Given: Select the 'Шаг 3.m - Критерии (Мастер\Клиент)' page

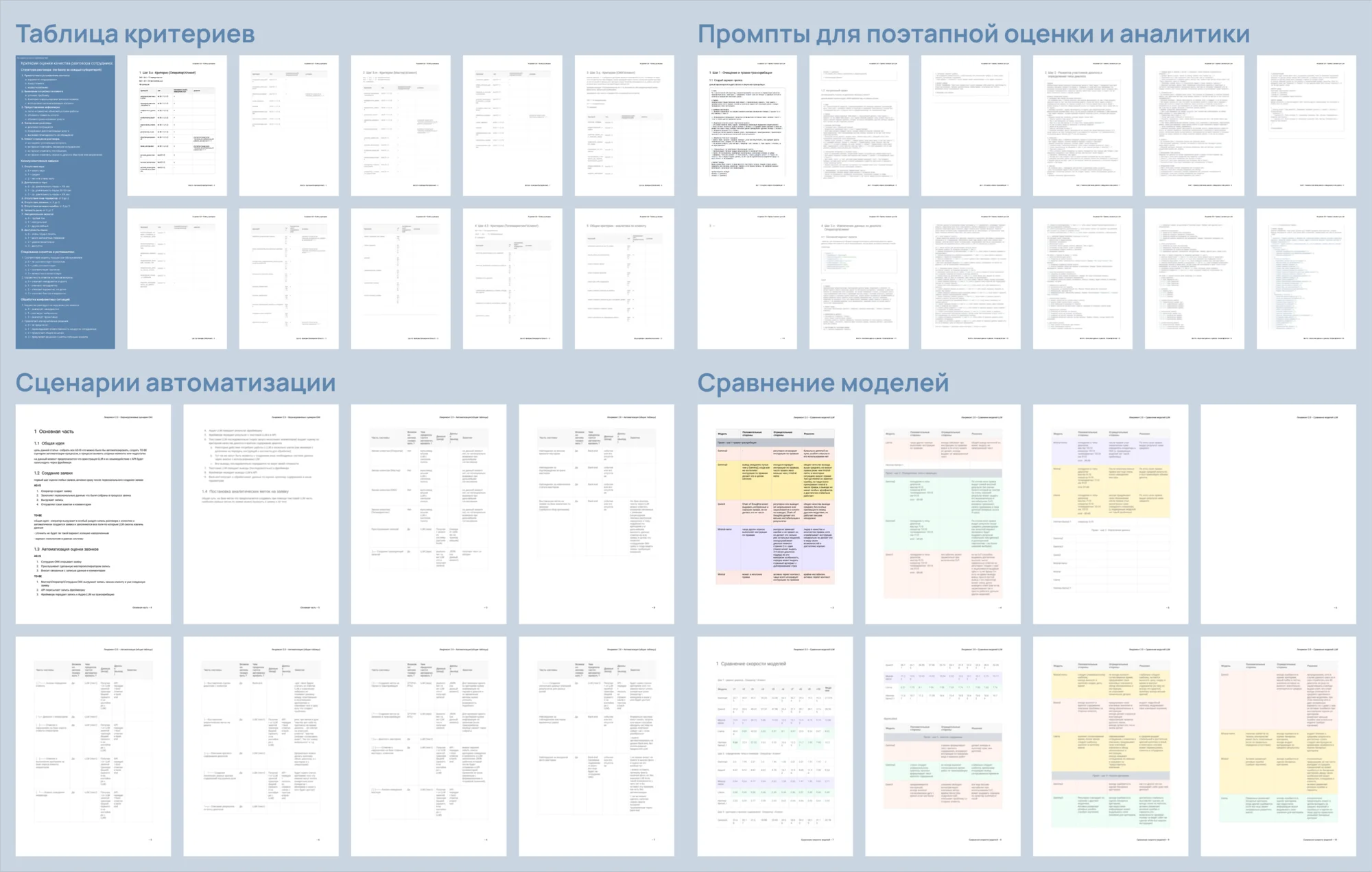Looking at the screenshot, I should (x=401, y=126).
